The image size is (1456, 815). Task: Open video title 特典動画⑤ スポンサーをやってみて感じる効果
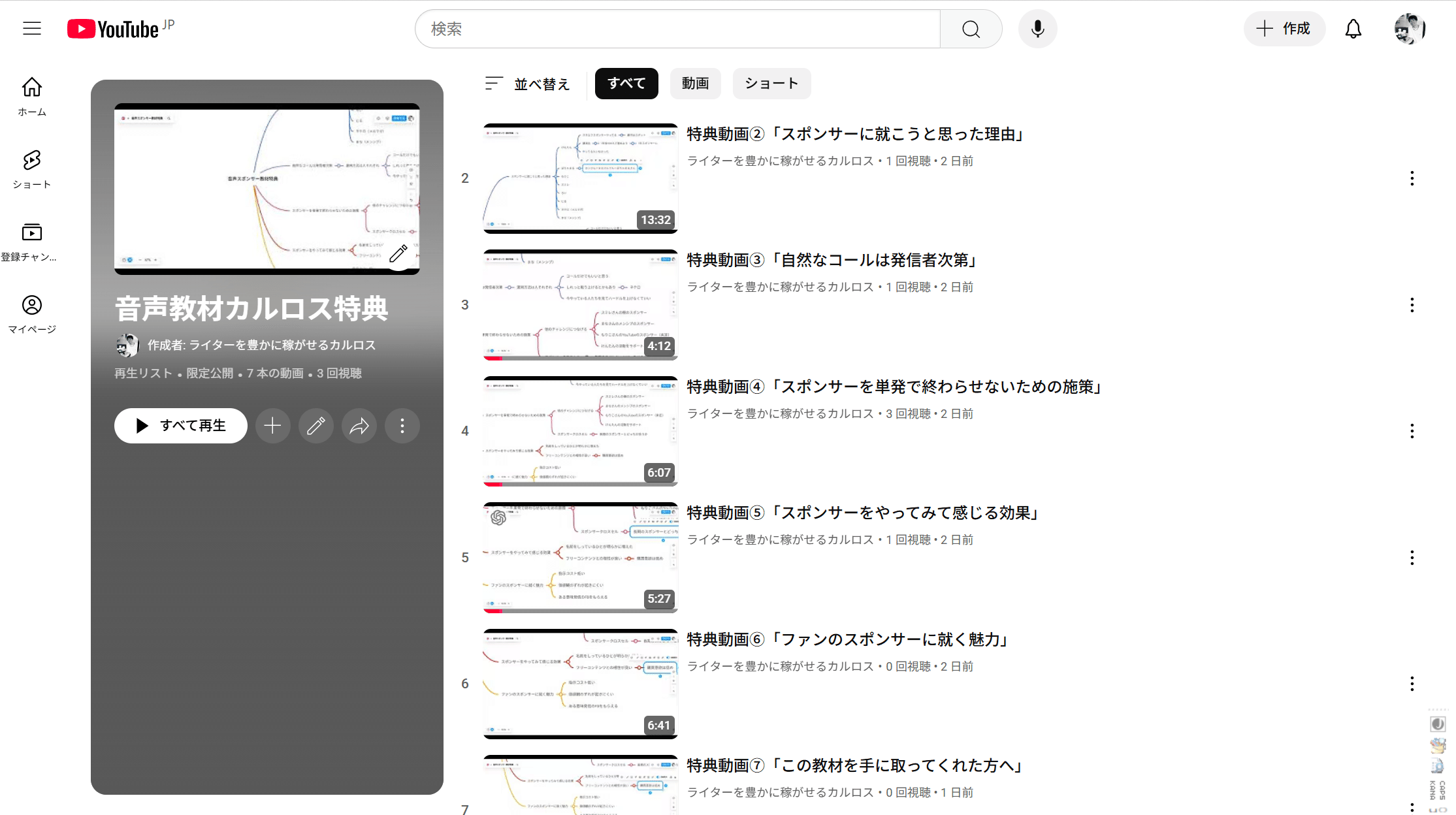pyautogui.click(x=864, y=513)
